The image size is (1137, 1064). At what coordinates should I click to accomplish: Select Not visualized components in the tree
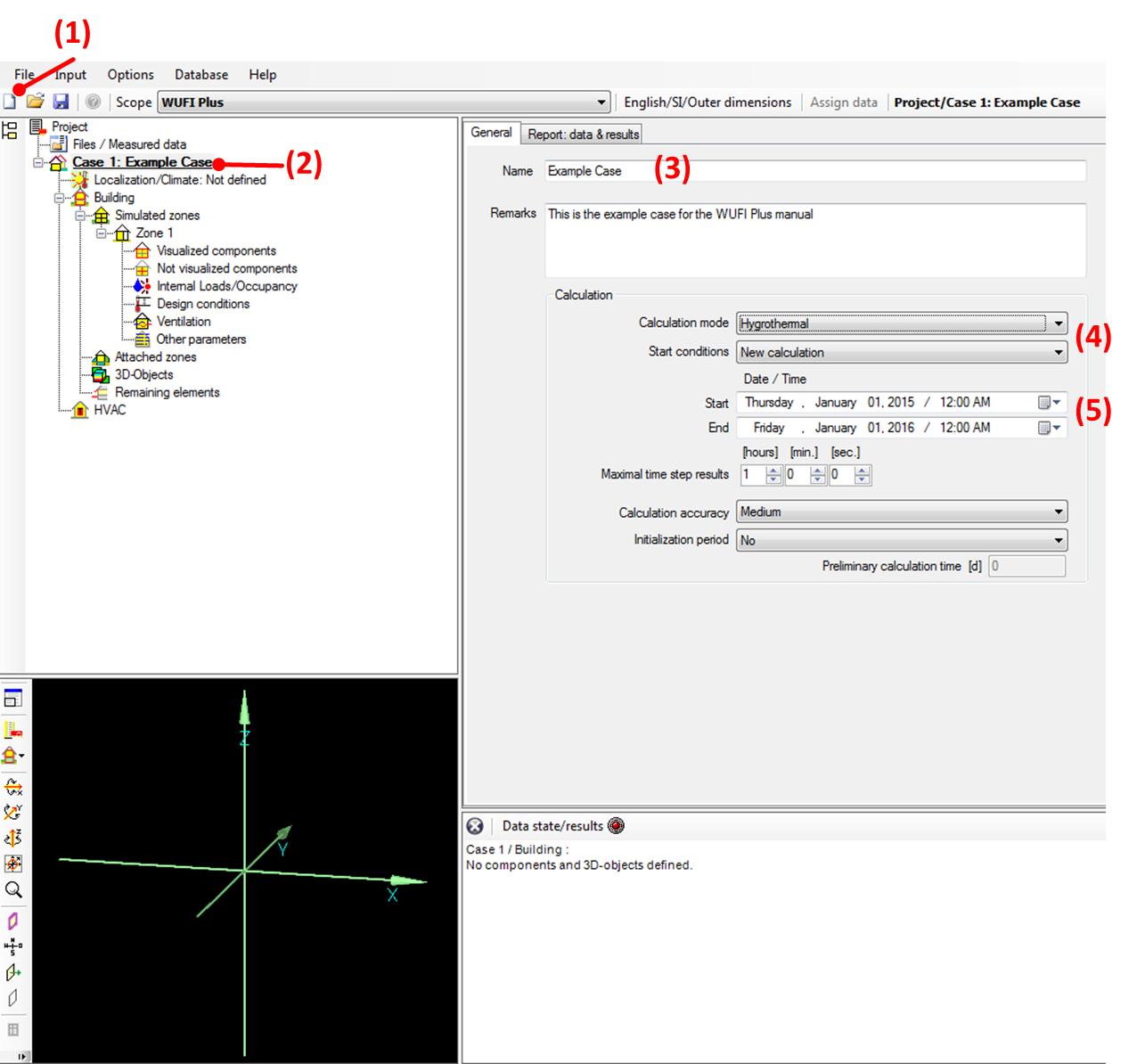227,268
